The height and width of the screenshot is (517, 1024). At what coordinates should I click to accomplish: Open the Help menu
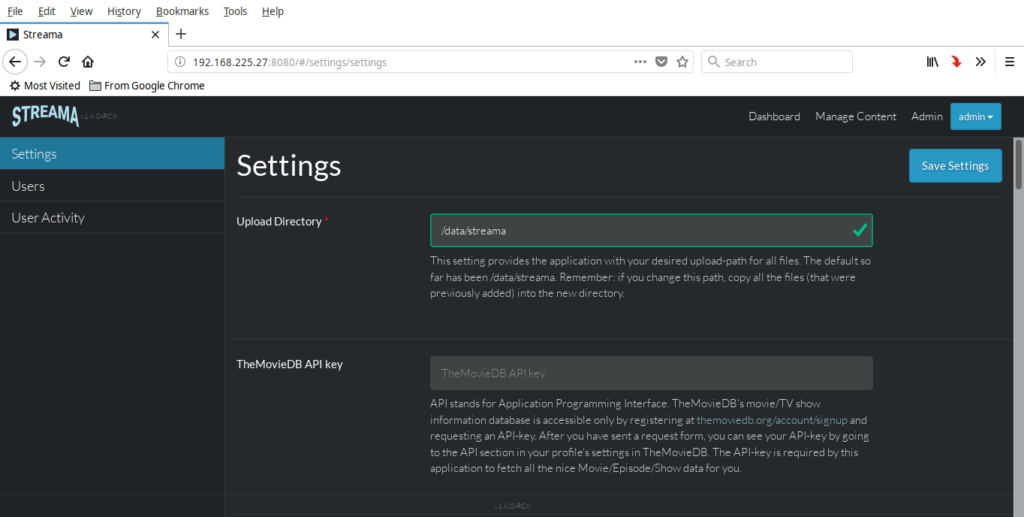[x=272, y=11]
